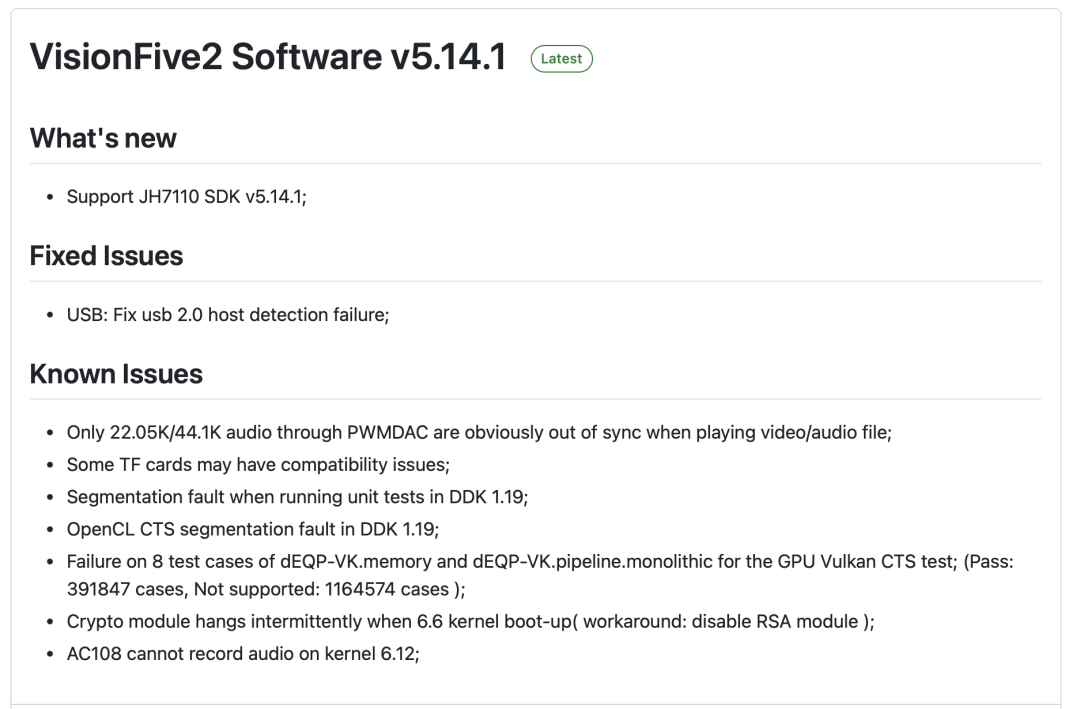Click the green Latest badge

(561, 59)
